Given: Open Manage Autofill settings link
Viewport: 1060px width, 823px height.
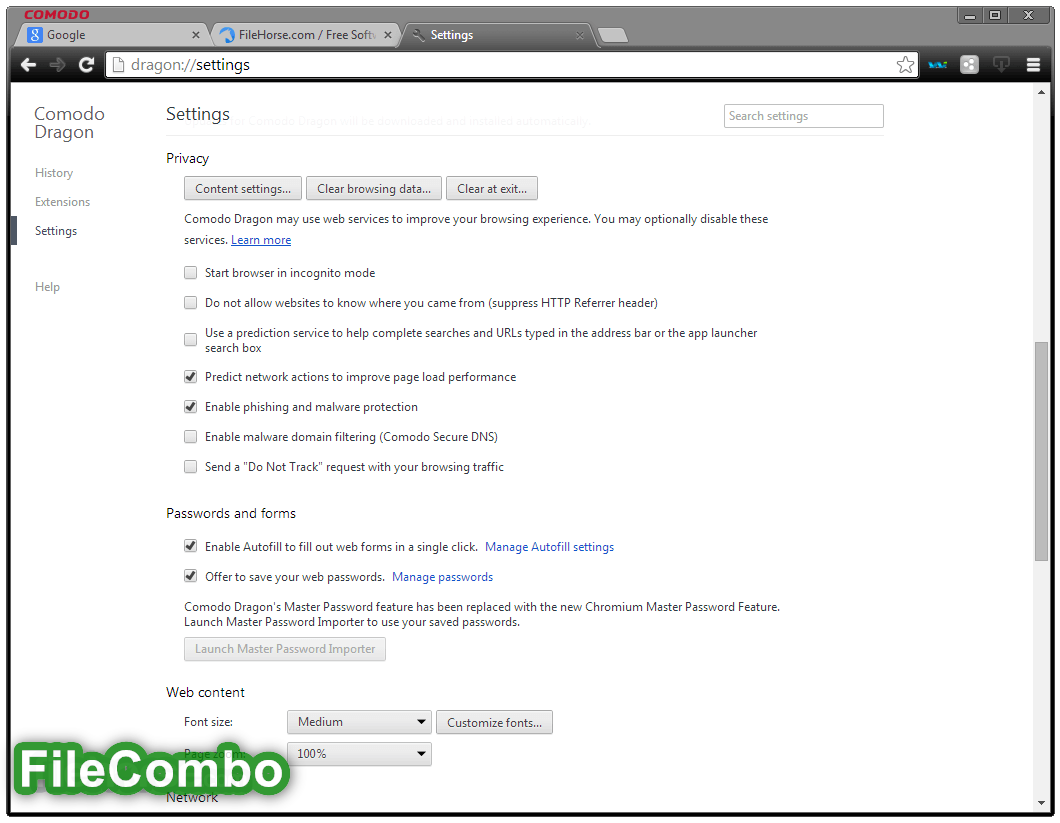Looking at the screenshot, I should (x=550, y=546).
